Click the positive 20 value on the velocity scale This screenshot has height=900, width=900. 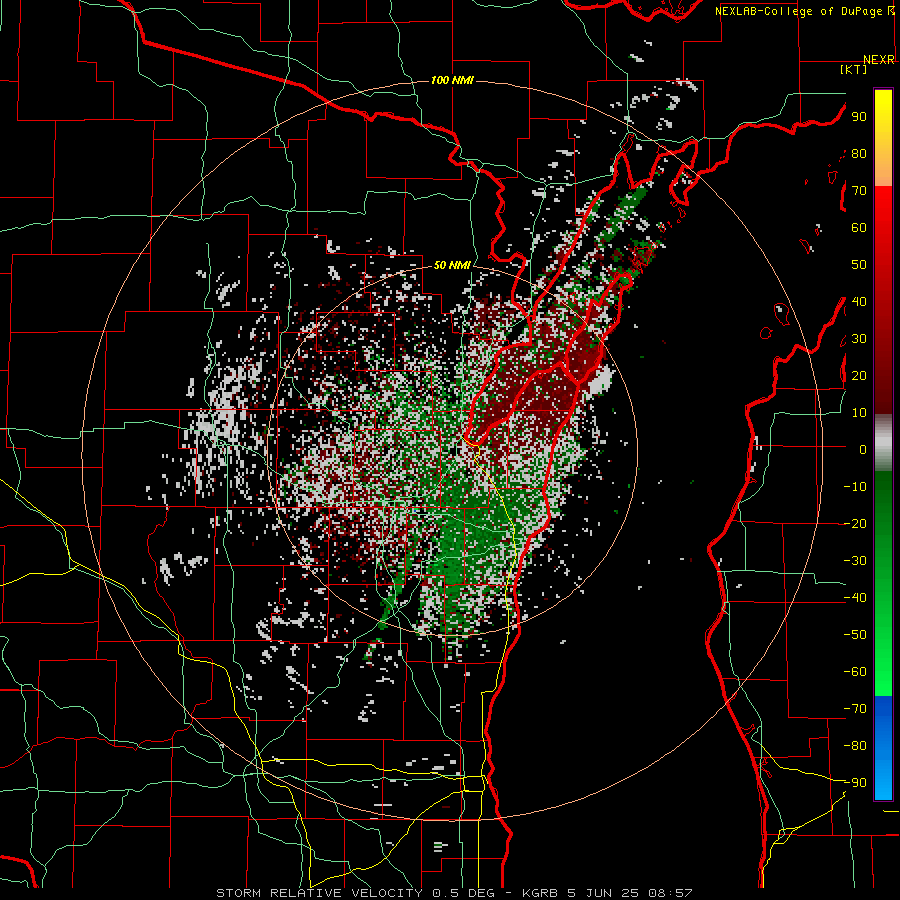click(859, 375)
